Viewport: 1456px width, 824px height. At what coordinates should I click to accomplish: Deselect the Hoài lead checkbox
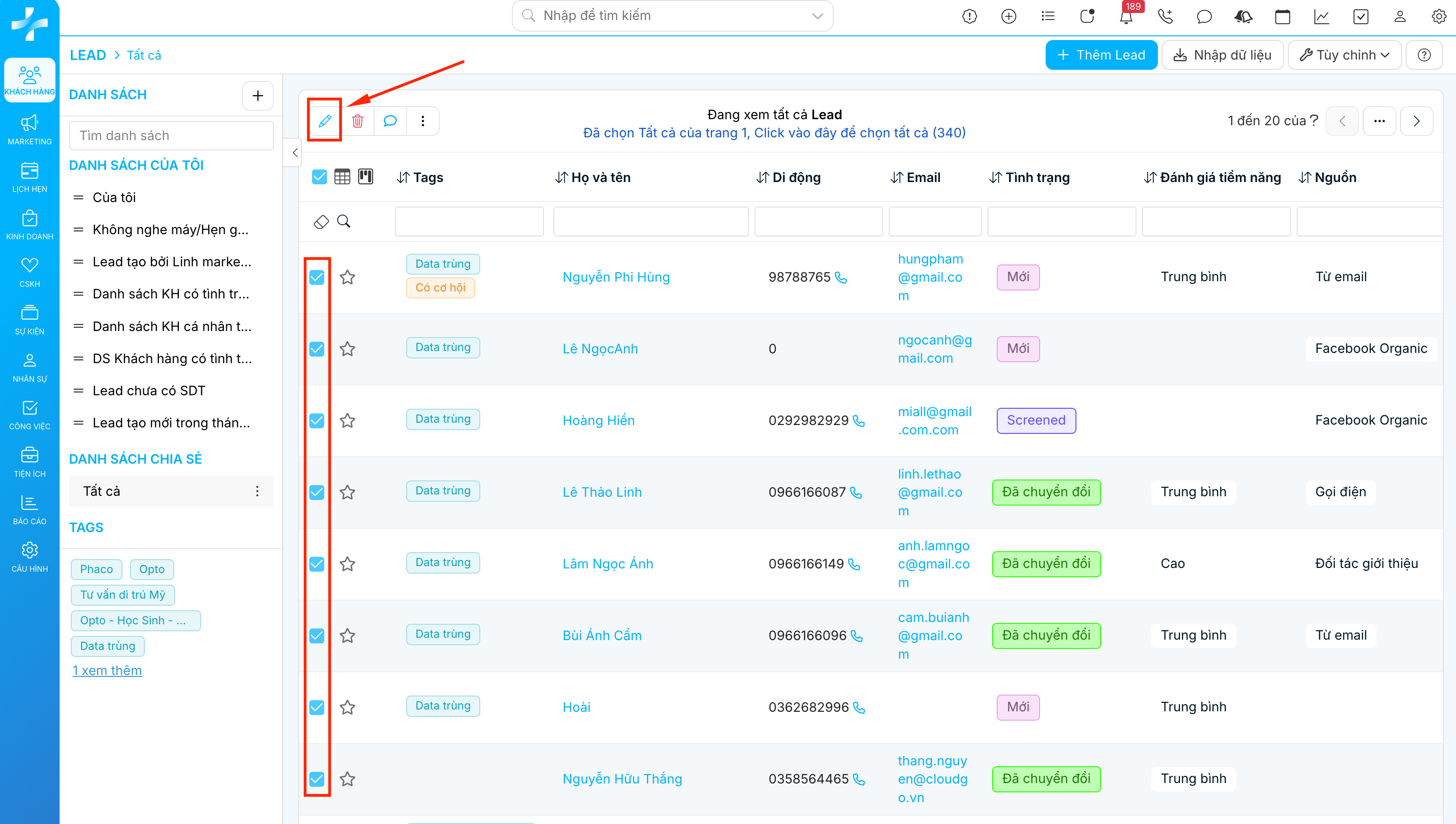pyautogui.click(x=317, y=708)
